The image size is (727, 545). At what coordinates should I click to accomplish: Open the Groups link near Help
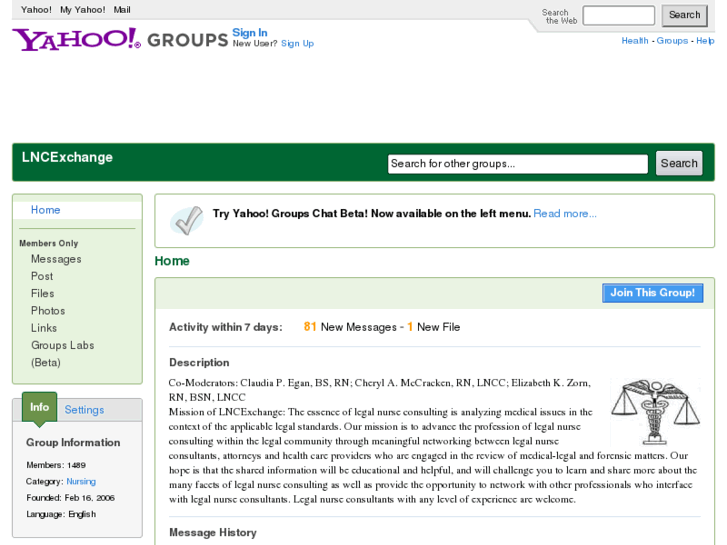coord(672,41)
